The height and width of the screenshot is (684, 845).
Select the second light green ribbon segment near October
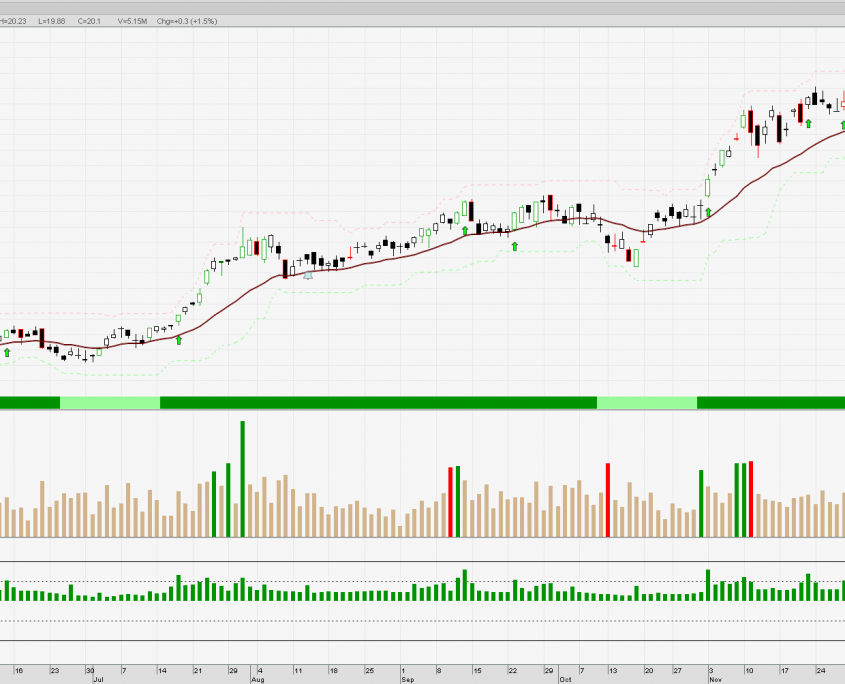(646, 402)
